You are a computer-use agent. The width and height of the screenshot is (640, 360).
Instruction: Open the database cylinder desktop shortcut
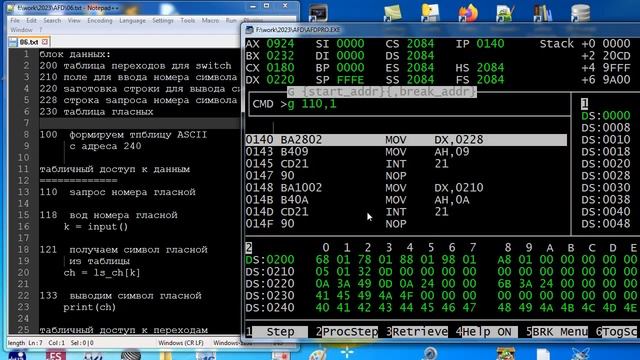[580, 13]
